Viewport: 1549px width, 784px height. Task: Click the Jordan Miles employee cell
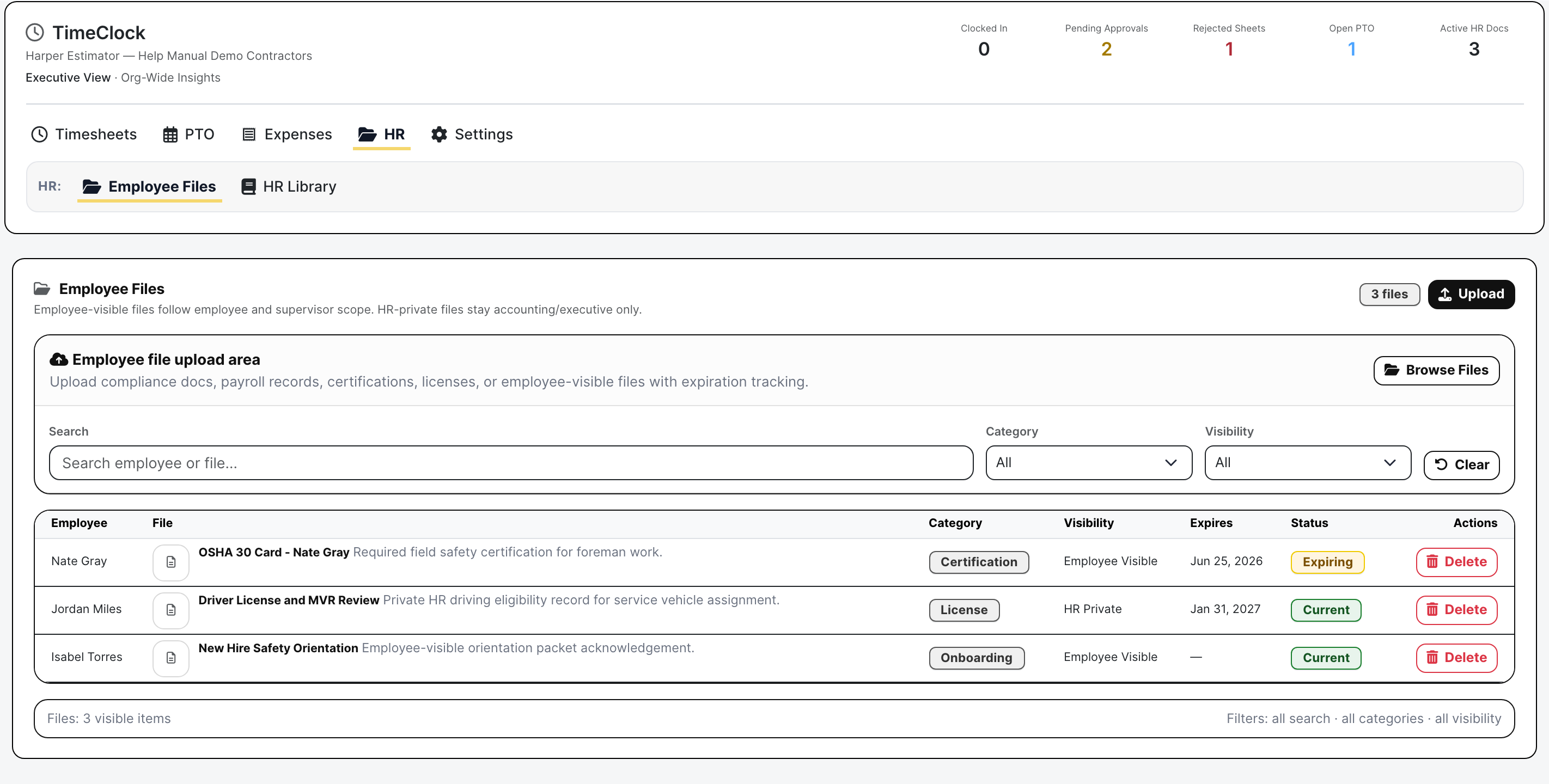[x=86, y=609]
